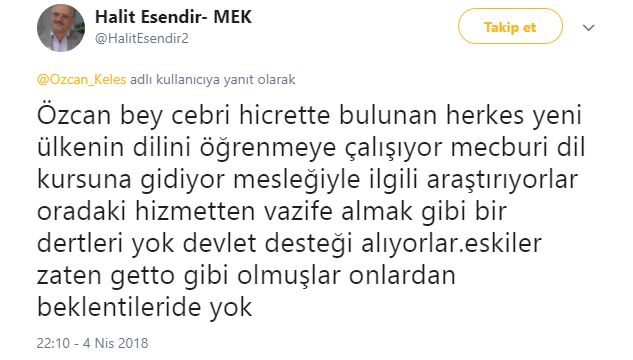Open the @Ozcan_Keles mention link

82,79
